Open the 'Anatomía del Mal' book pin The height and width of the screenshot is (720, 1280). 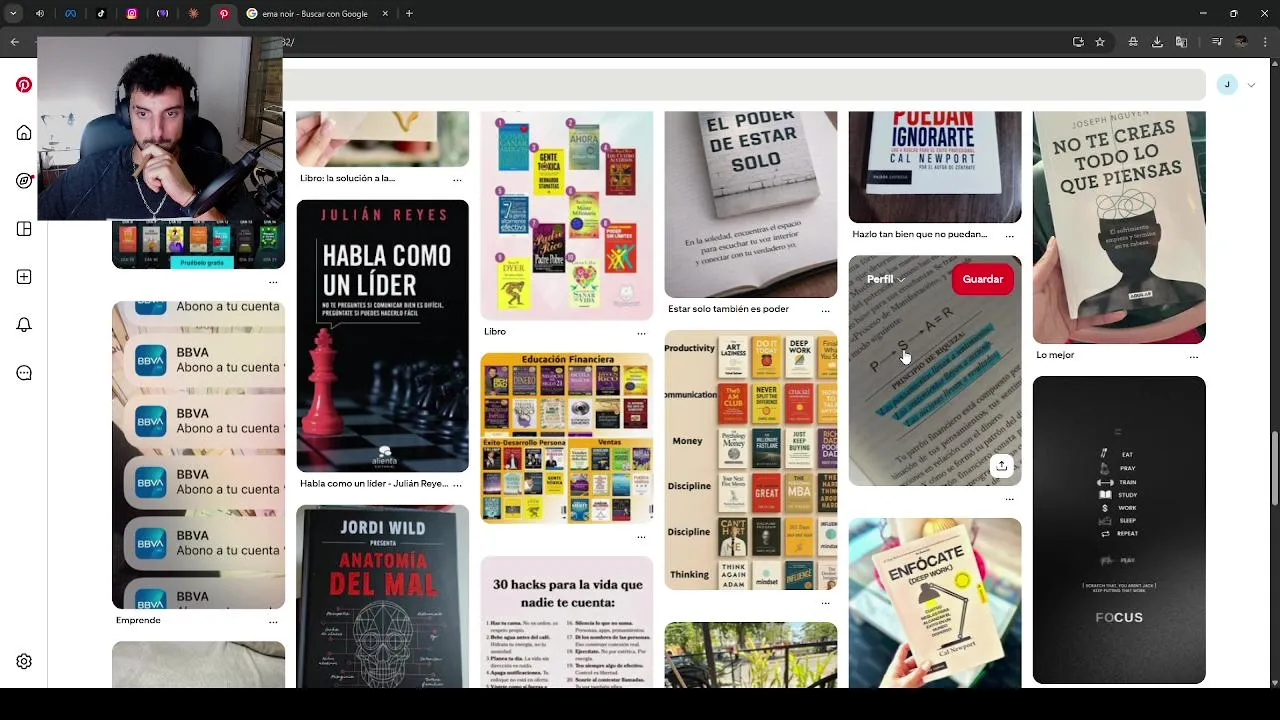[x=382, y=597]
